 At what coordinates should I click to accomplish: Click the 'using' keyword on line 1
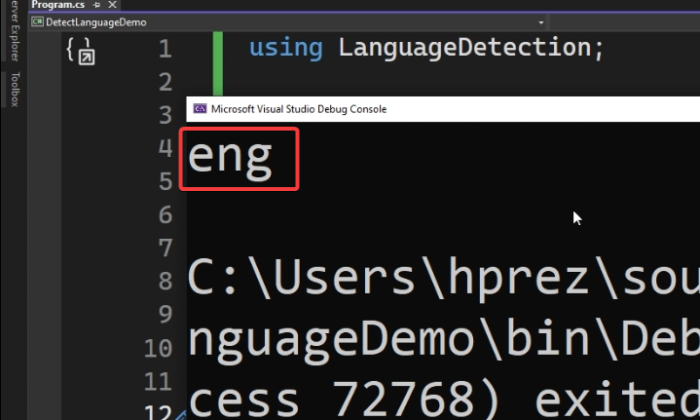[286, 48]
